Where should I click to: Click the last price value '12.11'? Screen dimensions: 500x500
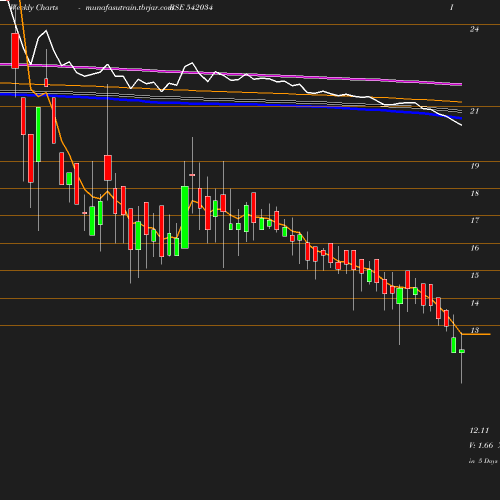click(479, 430)
